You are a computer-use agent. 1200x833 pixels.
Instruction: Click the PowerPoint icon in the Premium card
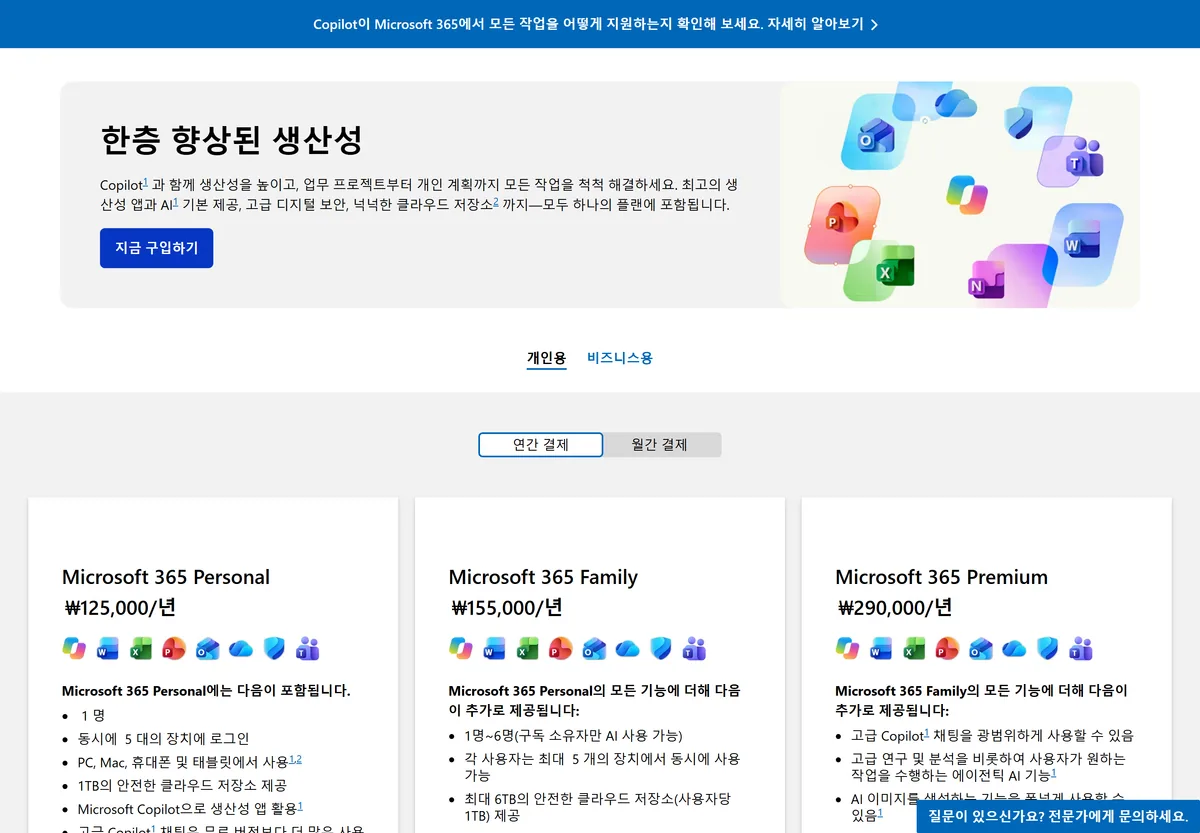(x=947, y=648)
